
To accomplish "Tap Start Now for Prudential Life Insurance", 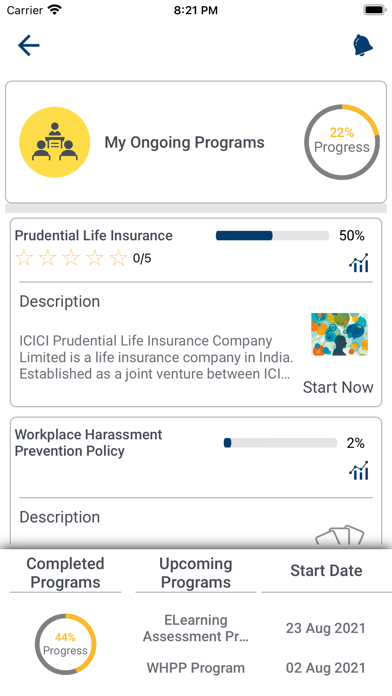I will click(338, 387).
